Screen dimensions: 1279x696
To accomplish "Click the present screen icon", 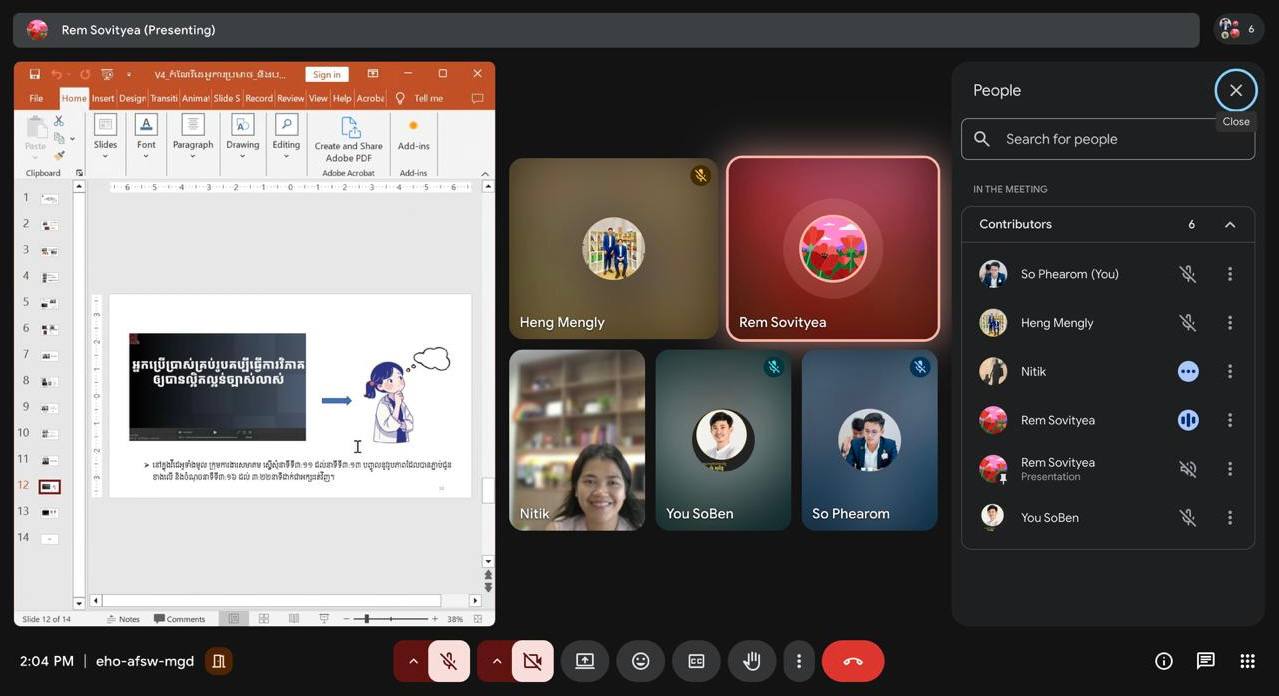I will point(585,661).
